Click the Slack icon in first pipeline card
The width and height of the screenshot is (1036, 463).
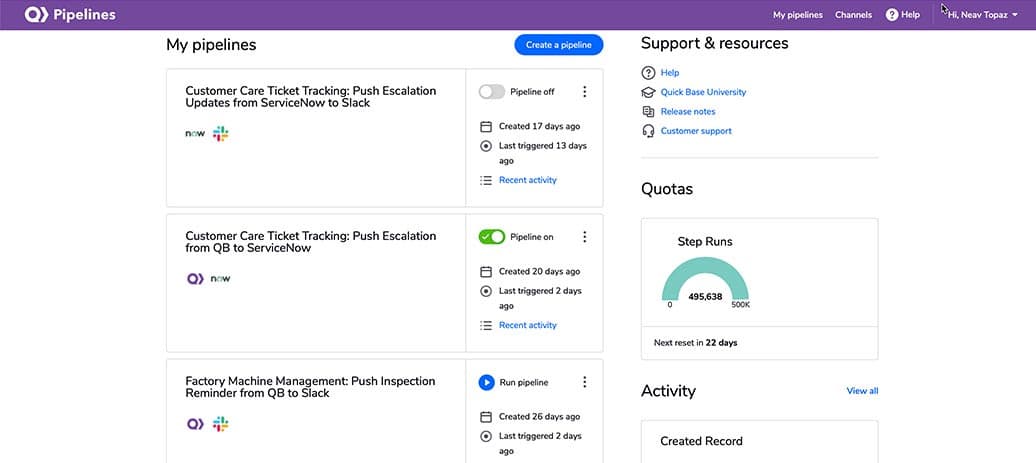coord(221,133)
